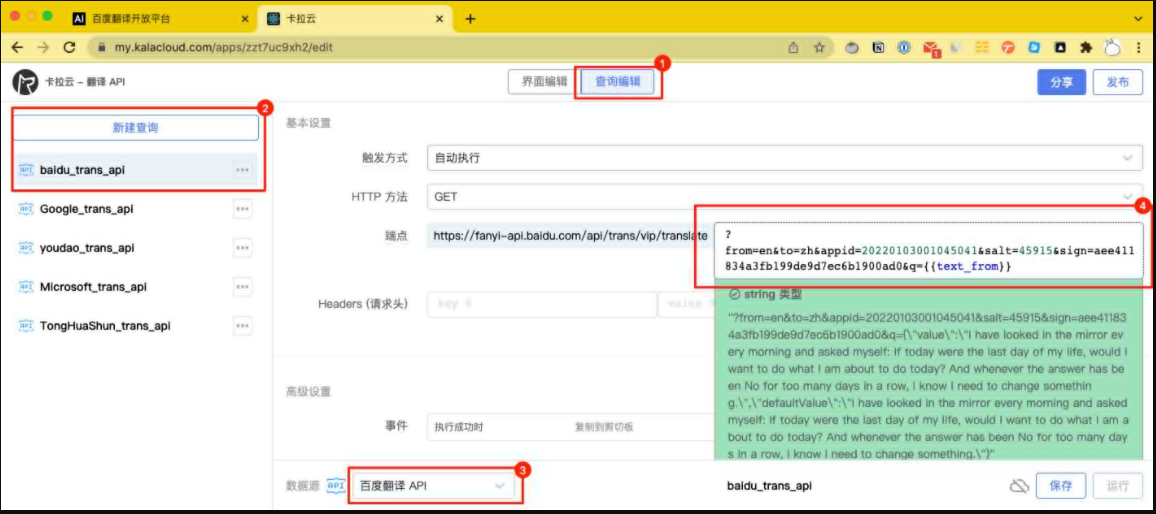Open the red mail extension with badge
This screenshot has width=1156, height=514.
coord(930,49)
